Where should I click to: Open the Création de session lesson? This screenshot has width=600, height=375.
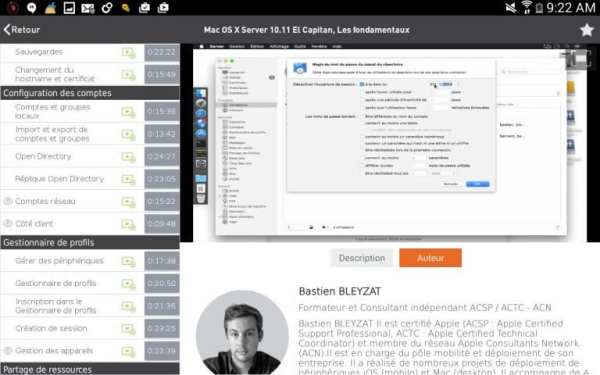(51, 328)
